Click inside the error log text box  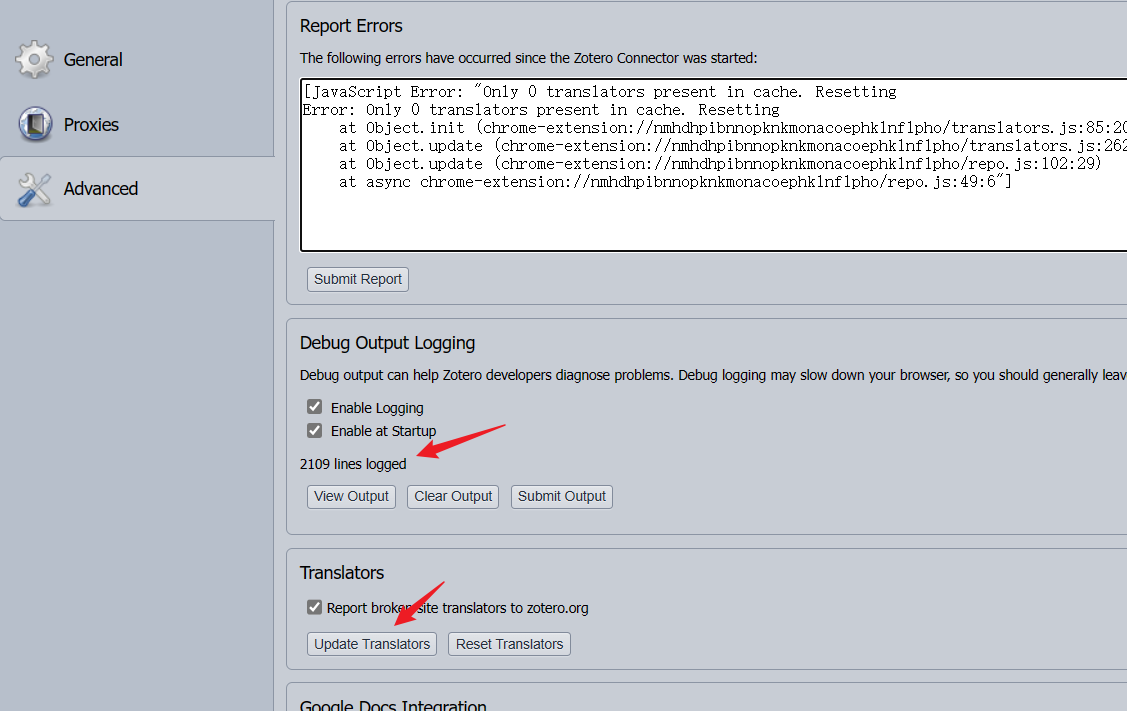[713, 165]
